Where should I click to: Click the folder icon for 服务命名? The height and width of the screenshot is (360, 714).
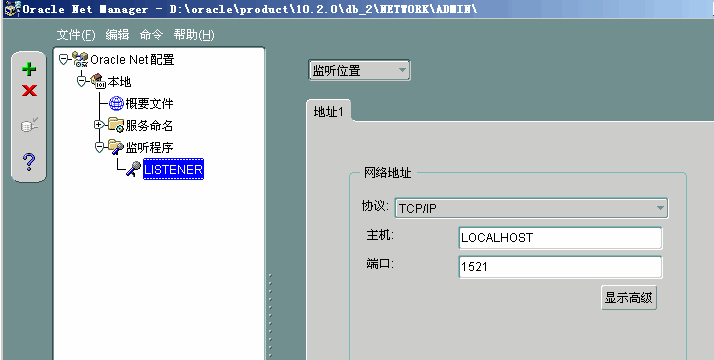pos(116,125)
